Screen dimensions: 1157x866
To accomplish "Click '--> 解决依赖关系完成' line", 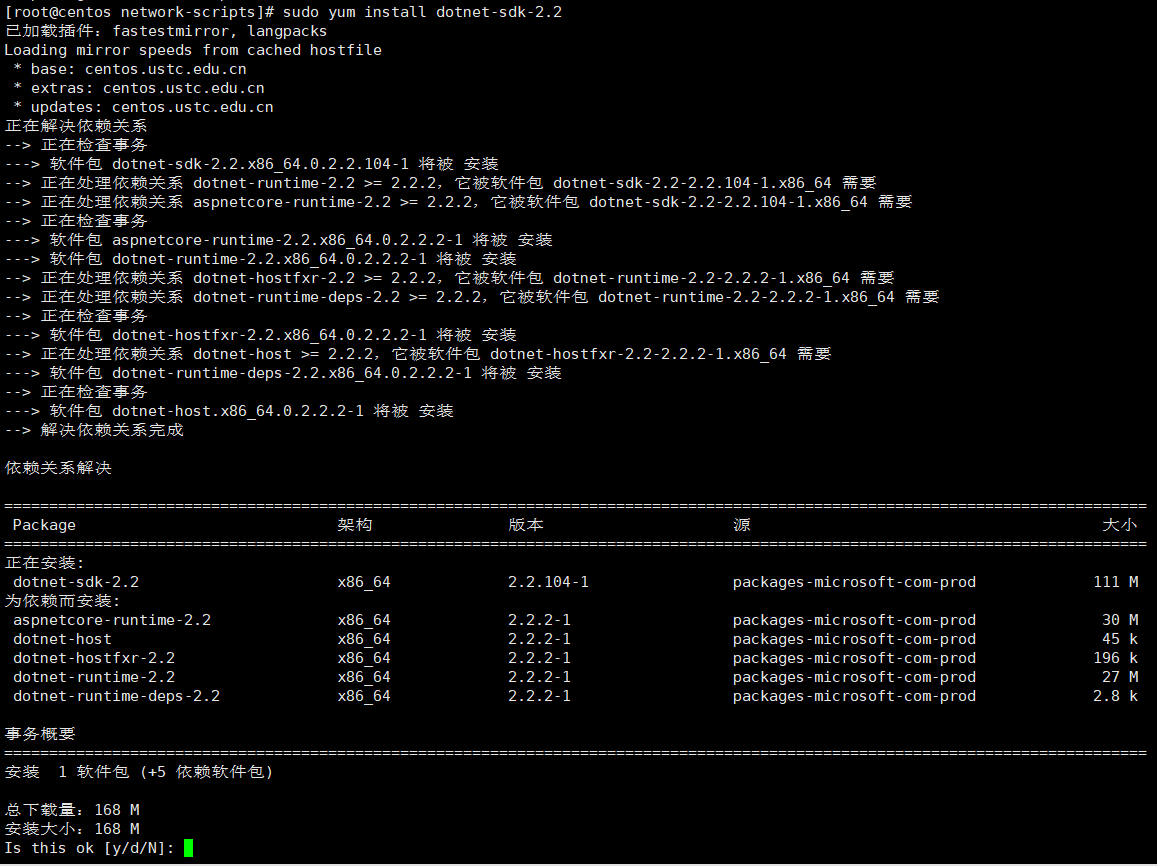I will coord(94,430).
